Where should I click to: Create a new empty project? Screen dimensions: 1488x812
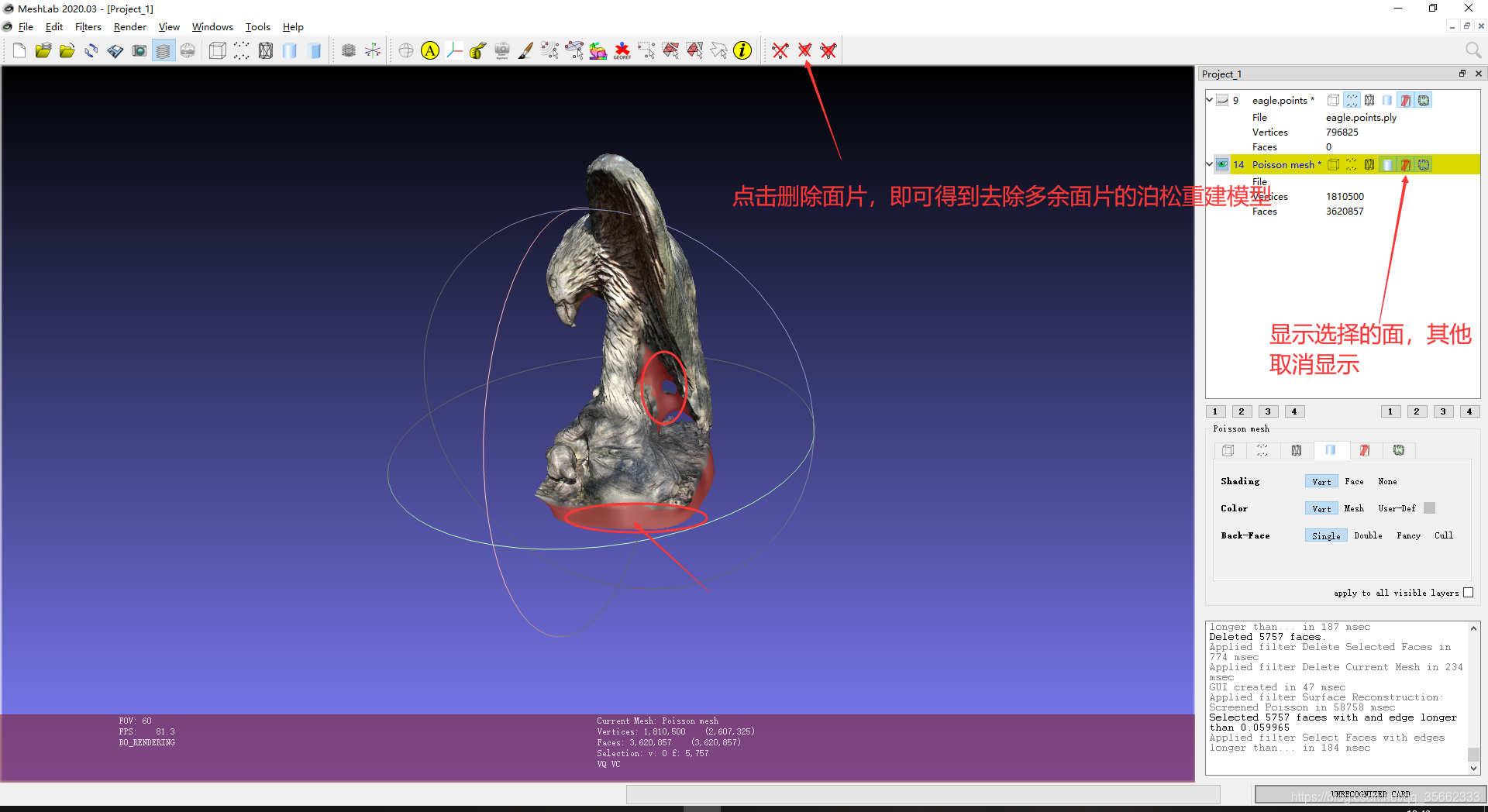coord(19,51)
